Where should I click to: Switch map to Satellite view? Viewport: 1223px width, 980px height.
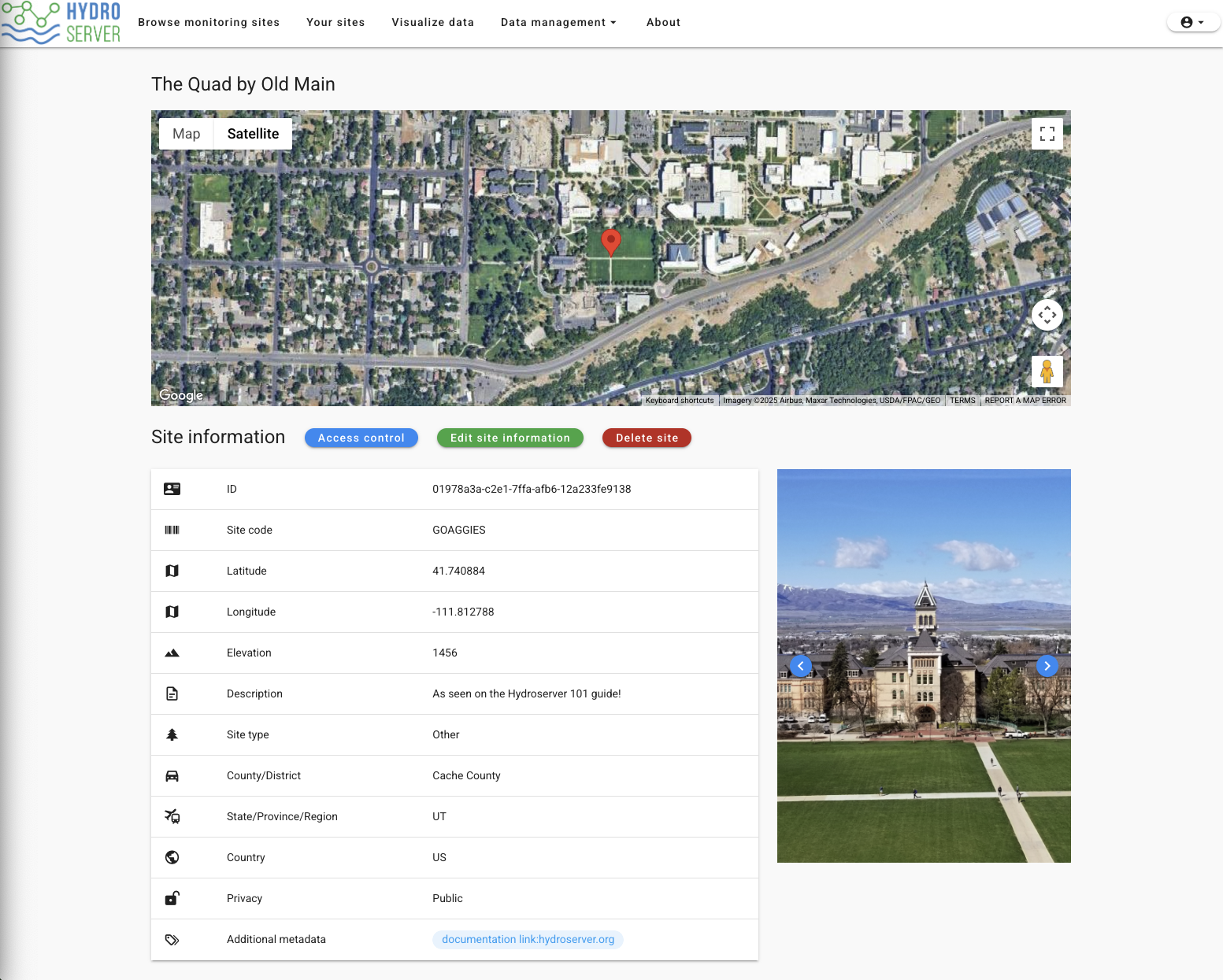(x=253, y=134)
